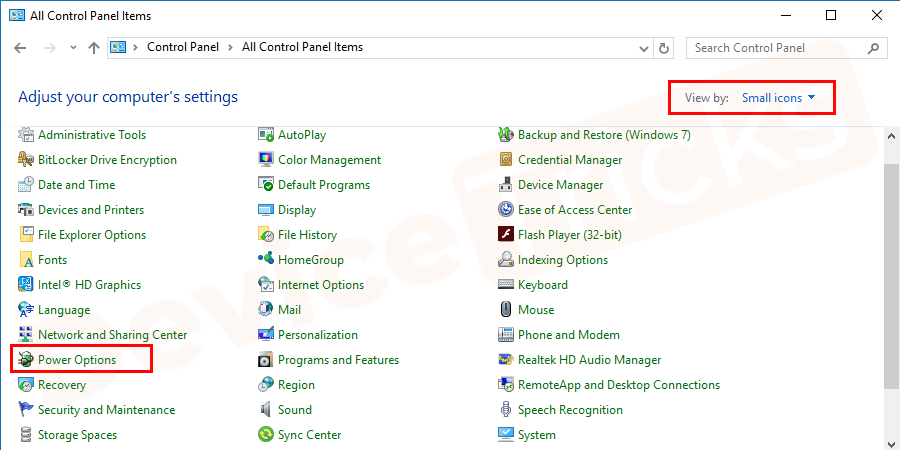This screenshot has height=450, width=900.
Task: Click the search magnifier icon
Action: (872, 48)
